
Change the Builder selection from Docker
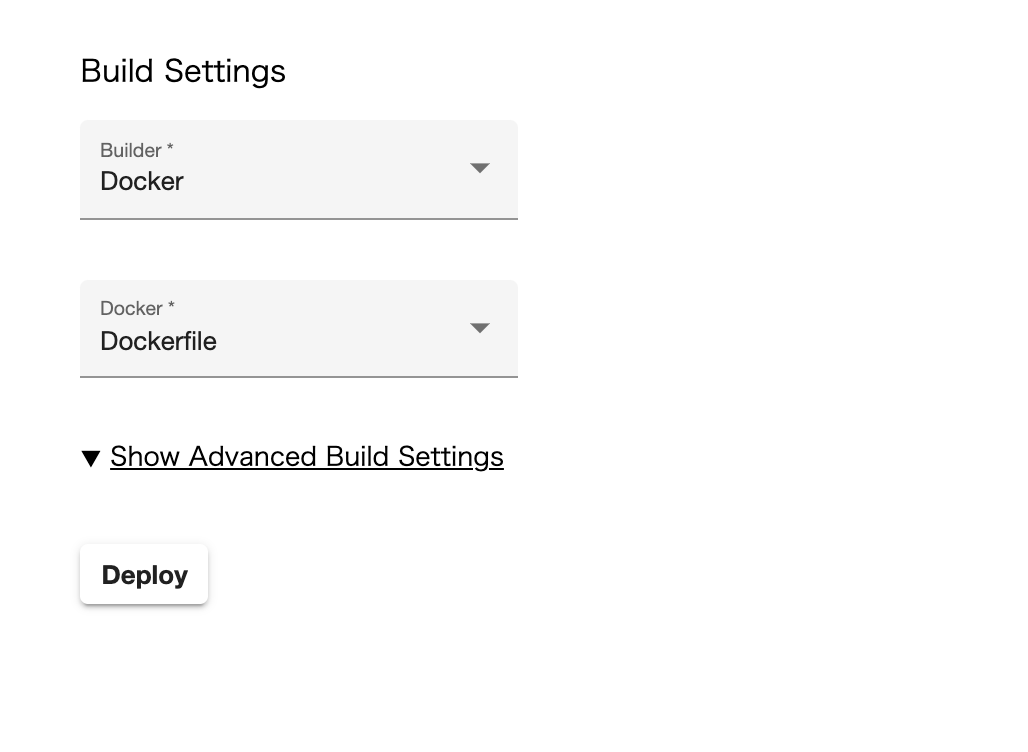298,170
